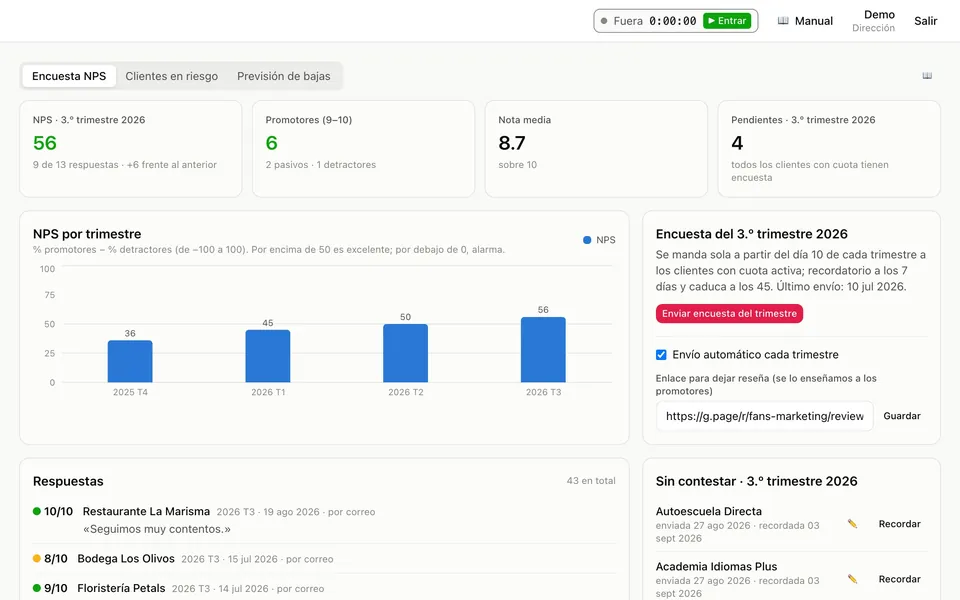
Task: Click 'Sin contestar · 3.º trimestre 2026' heading
Action: point(756,481)
